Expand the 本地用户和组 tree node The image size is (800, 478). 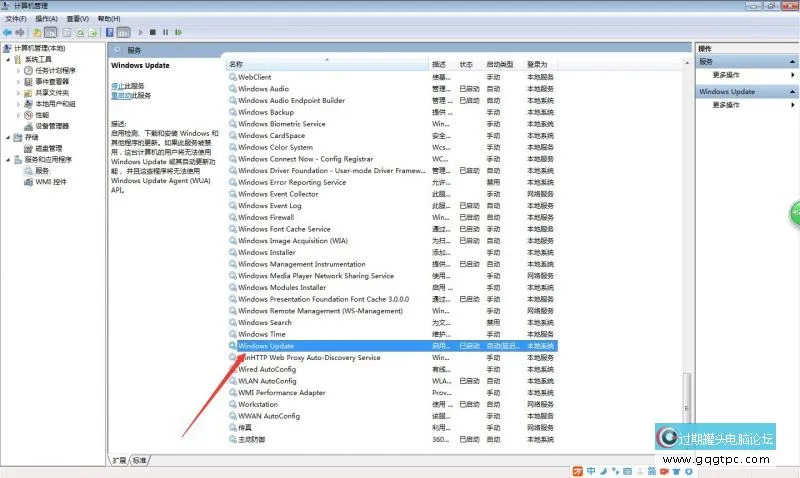pos(19,104)
